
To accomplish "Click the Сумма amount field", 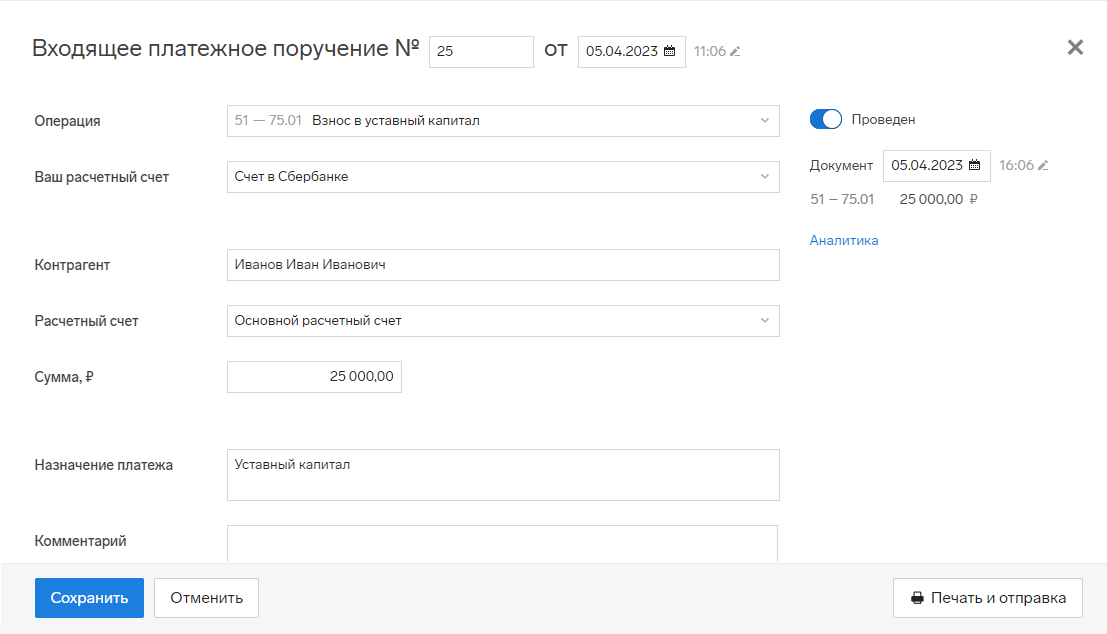I will click(x=314, y=377).
